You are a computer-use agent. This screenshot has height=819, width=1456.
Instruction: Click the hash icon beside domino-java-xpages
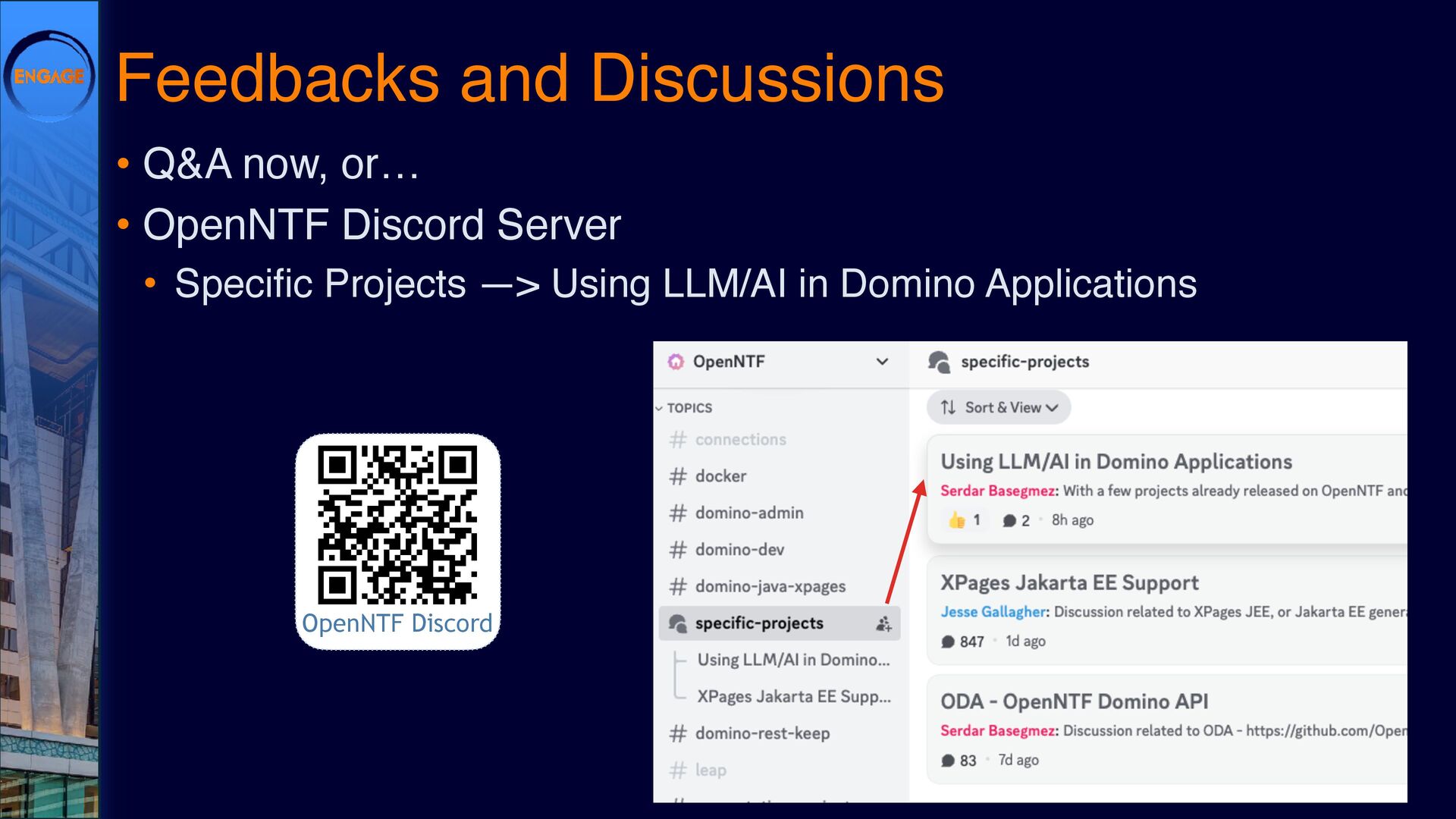pos(678,586)
